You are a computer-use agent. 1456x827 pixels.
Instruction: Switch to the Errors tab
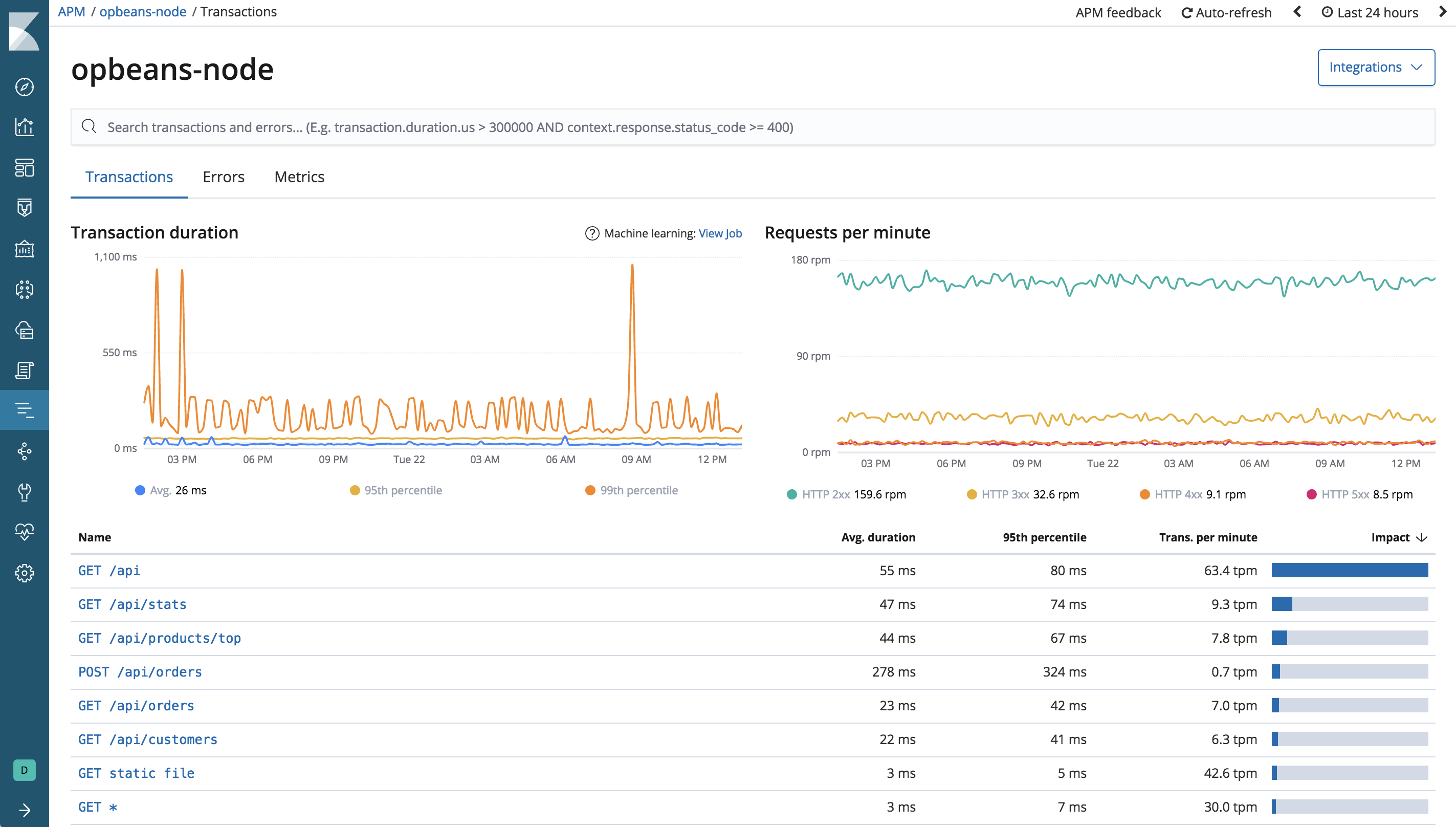click(223, 177)
